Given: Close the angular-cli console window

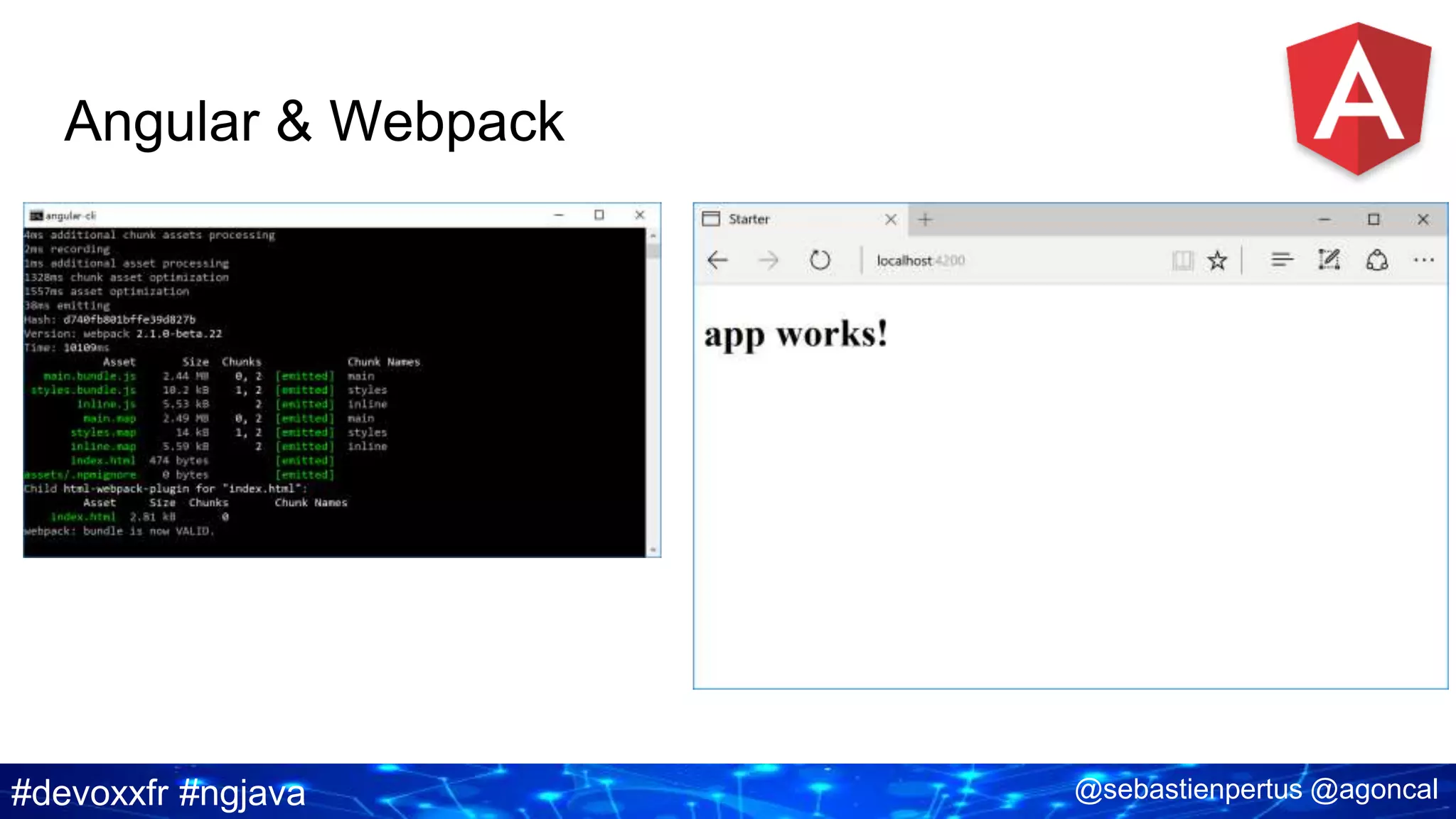Looking at the screenshot, I should 640,215.
